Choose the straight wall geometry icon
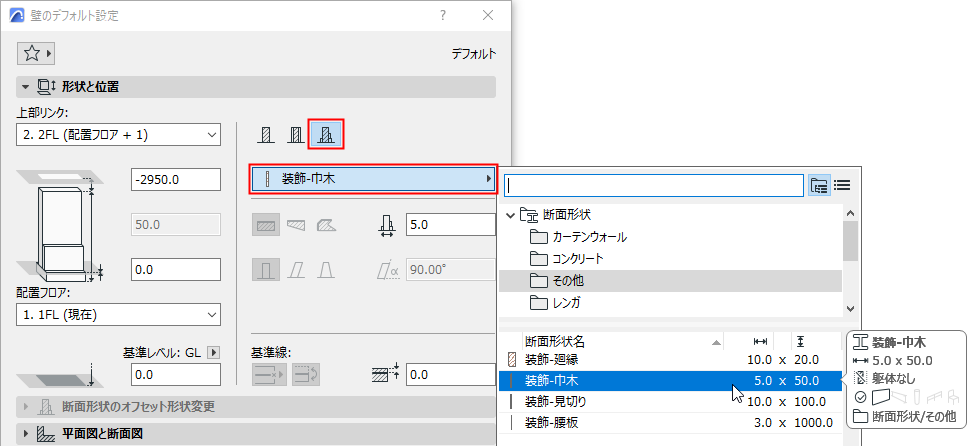 click(266, 225)
